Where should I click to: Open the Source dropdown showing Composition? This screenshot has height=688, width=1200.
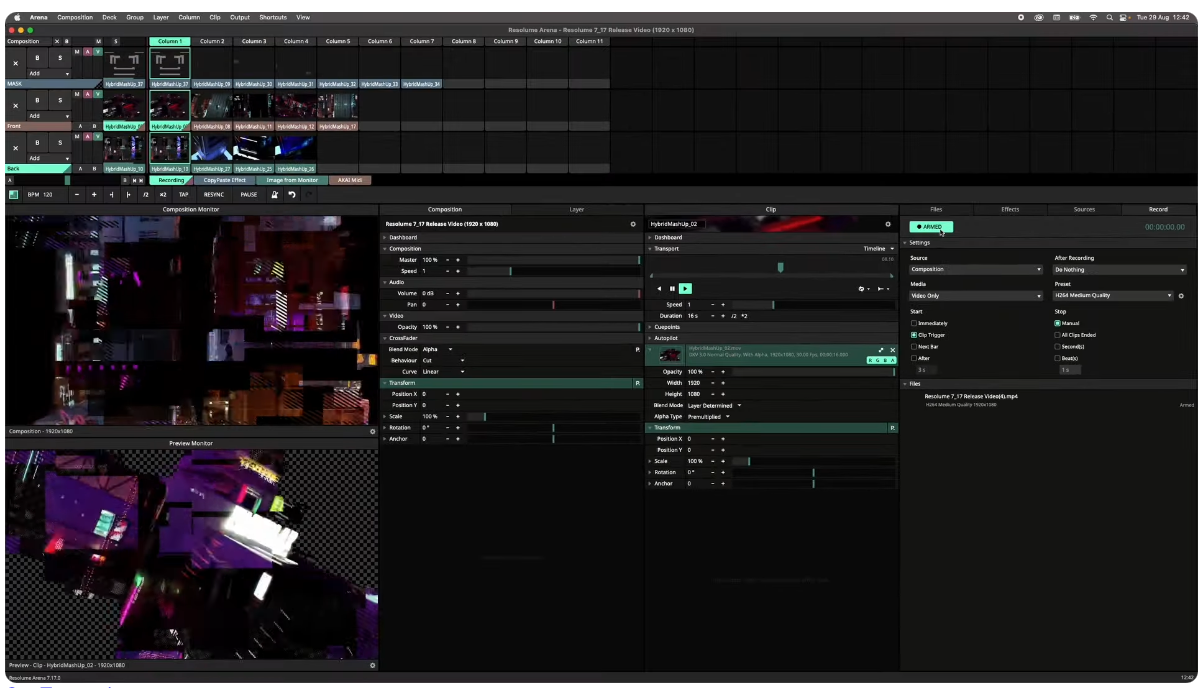[x=975, y=269]
